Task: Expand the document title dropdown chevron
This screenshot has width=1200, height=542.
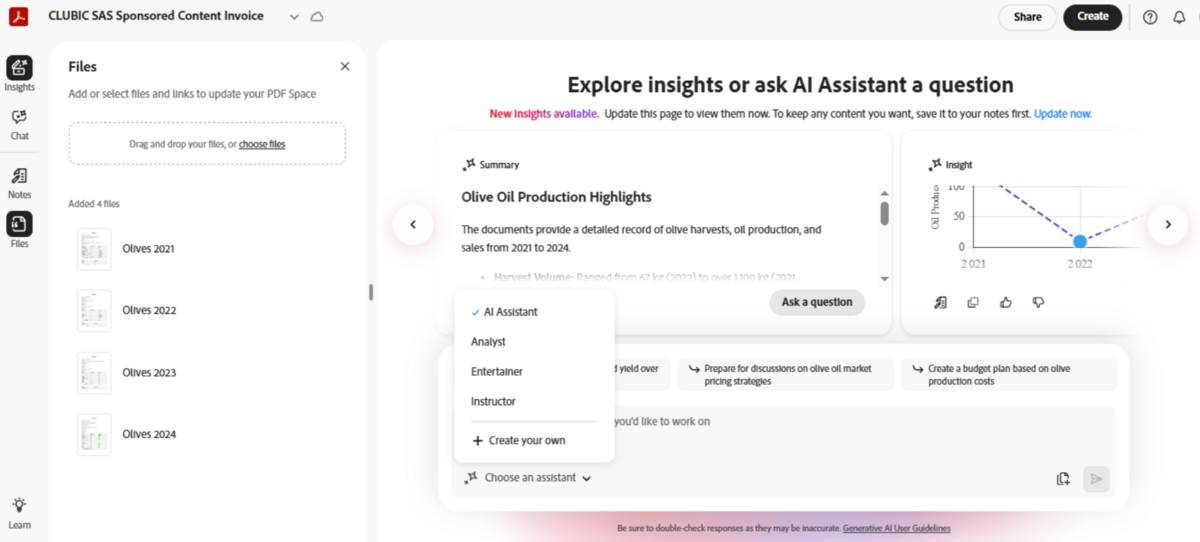Action: point(293,17)
